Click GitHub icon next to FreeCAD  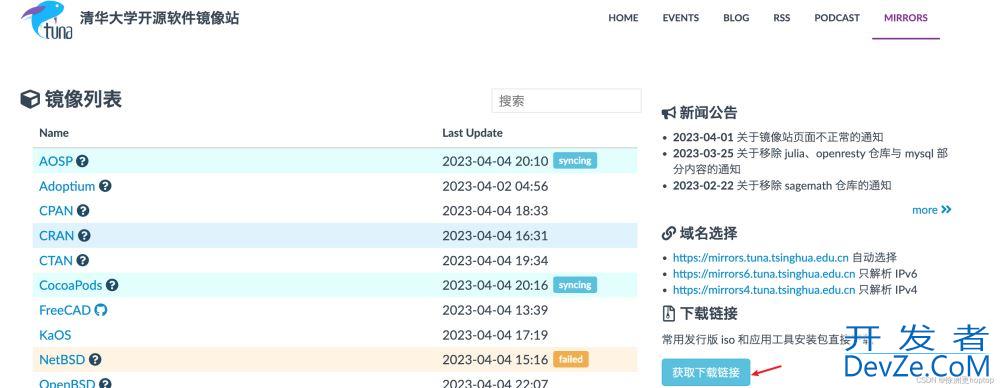101,310
